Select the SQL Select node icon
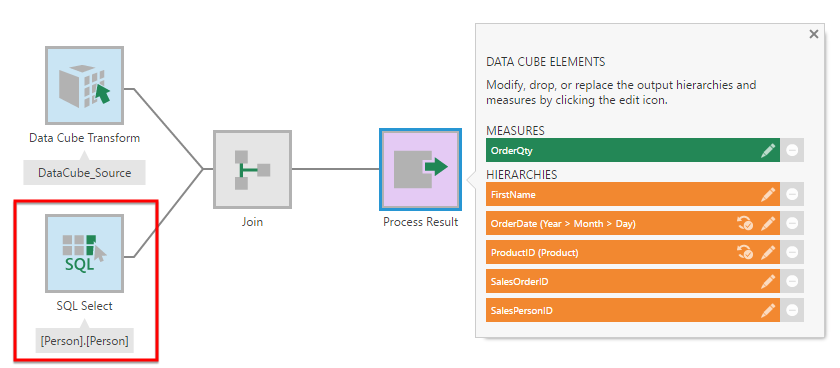Viewport: 840px width, 368px height. [85, 254]
